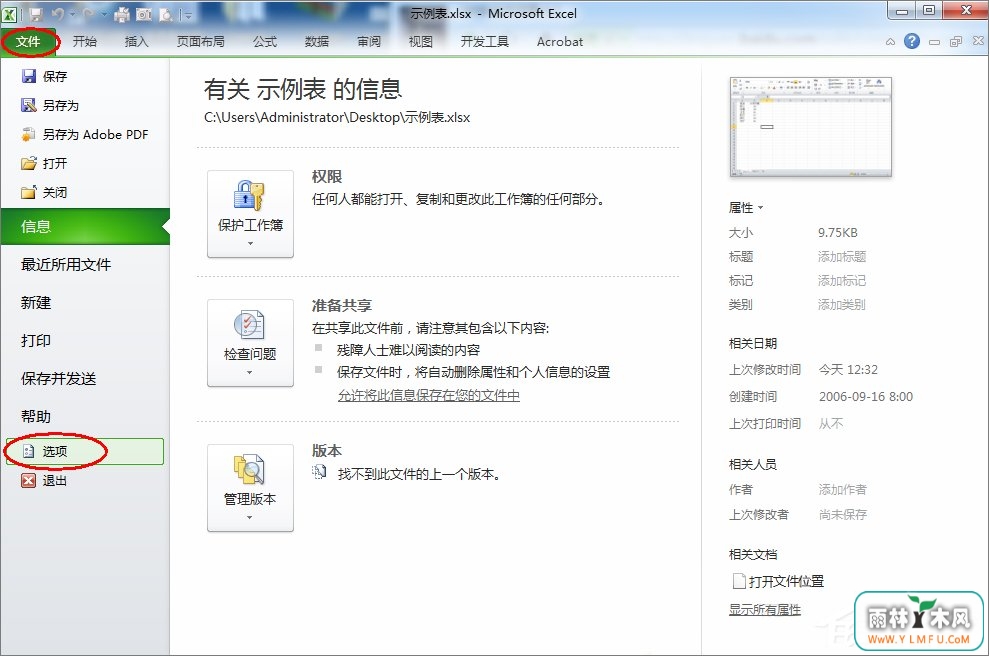Switch to the 页面布局 tab
This screenshot has height=656, width=989.
pyautogui.click(x=201, y=42)
